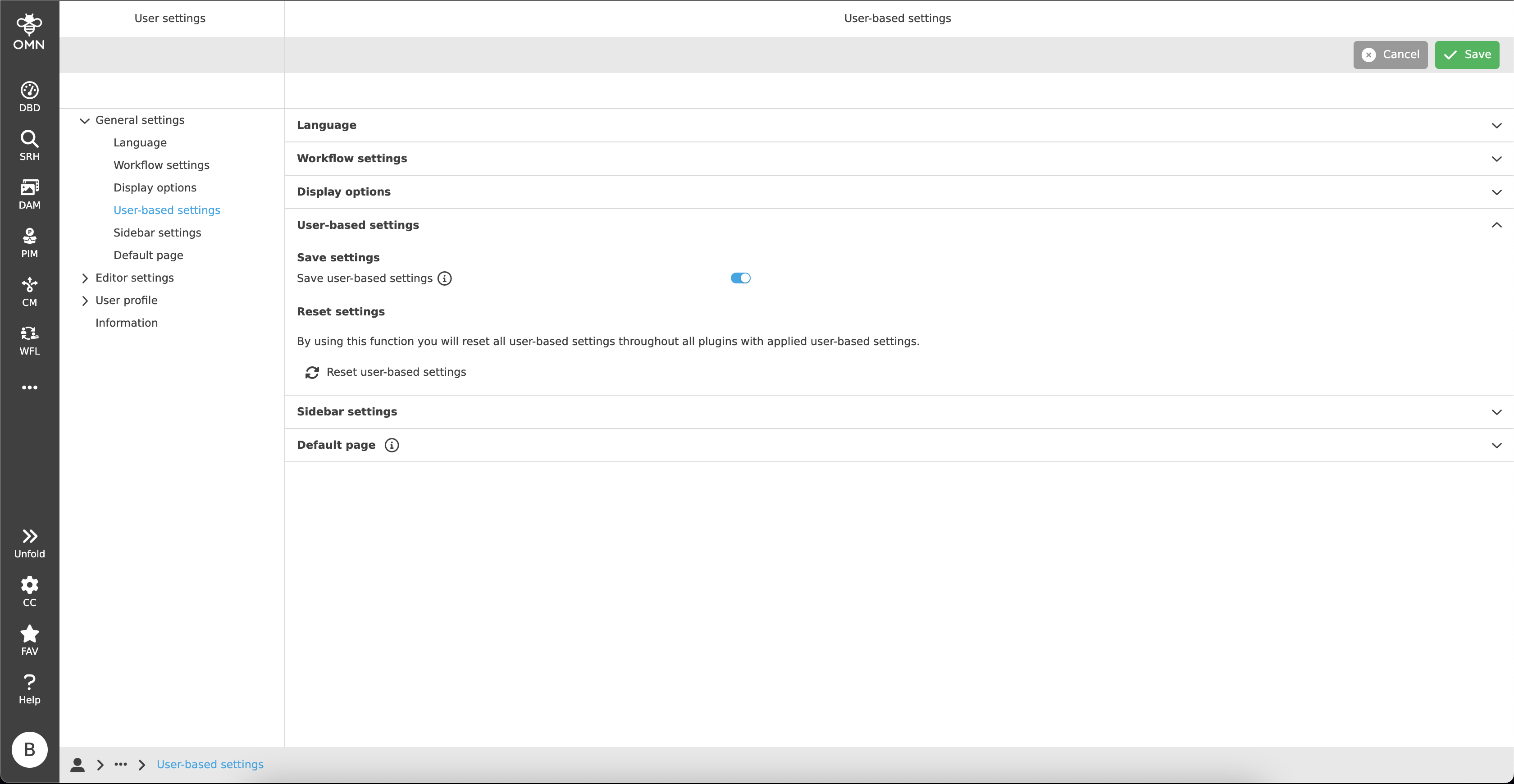
Task: Open the SRH search module
Action: coord(29,145)
